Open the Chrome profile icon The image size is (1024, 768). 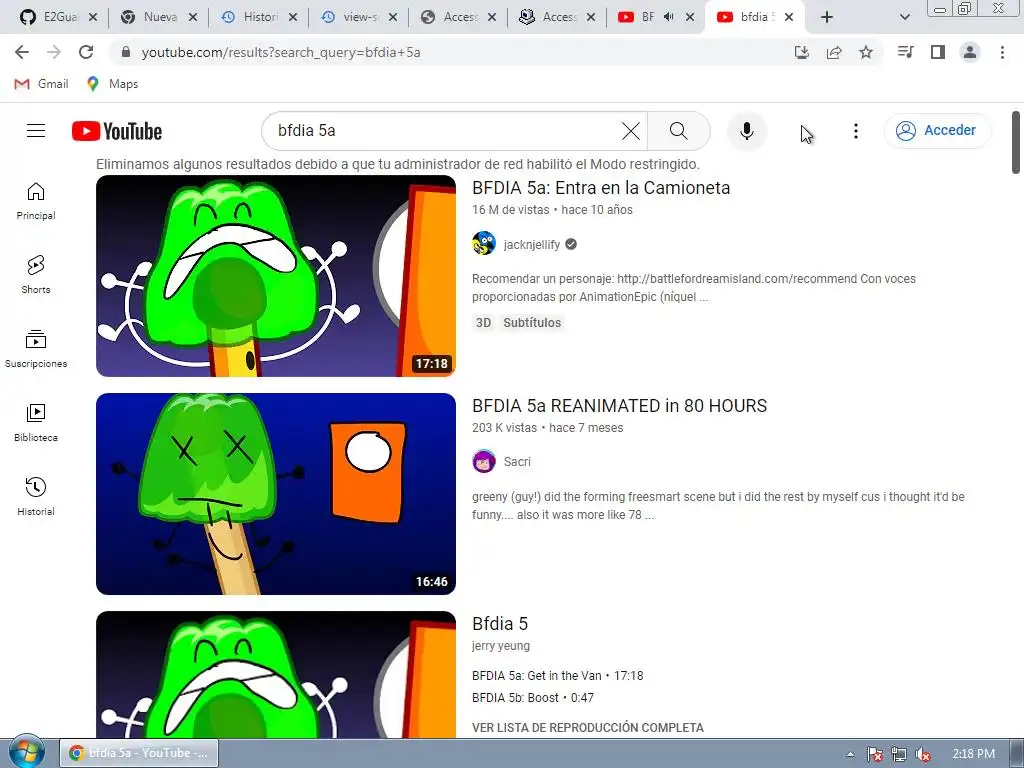[x=970, y=52]
